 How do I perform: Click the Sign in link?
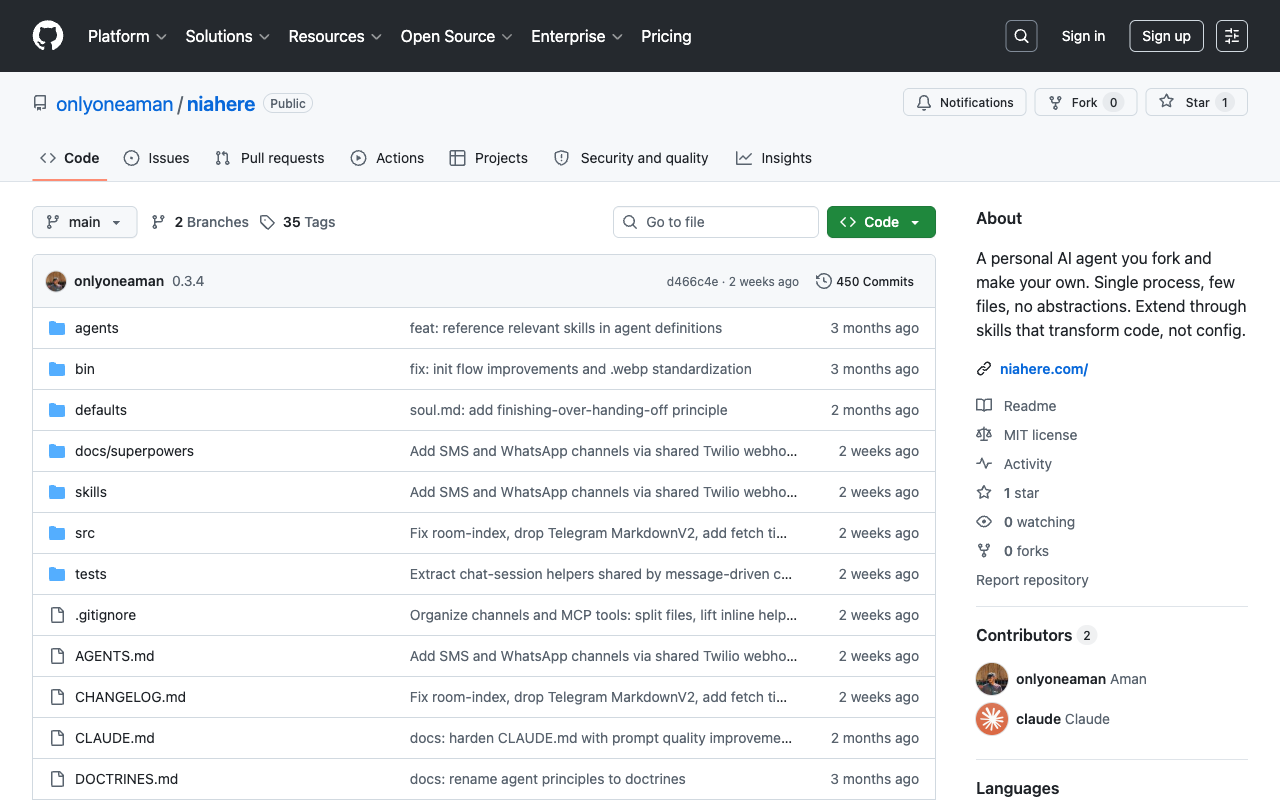pos(1083,36)
